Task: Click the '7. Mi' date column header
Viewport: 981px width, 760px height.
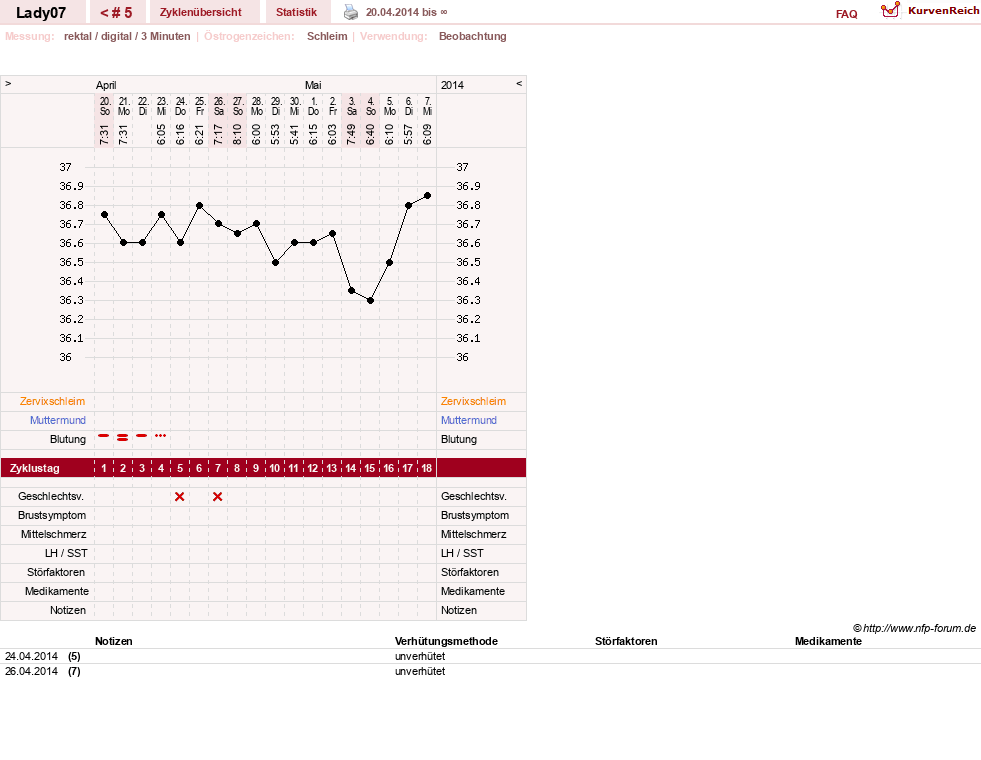Action: click(x=427, y=106)
